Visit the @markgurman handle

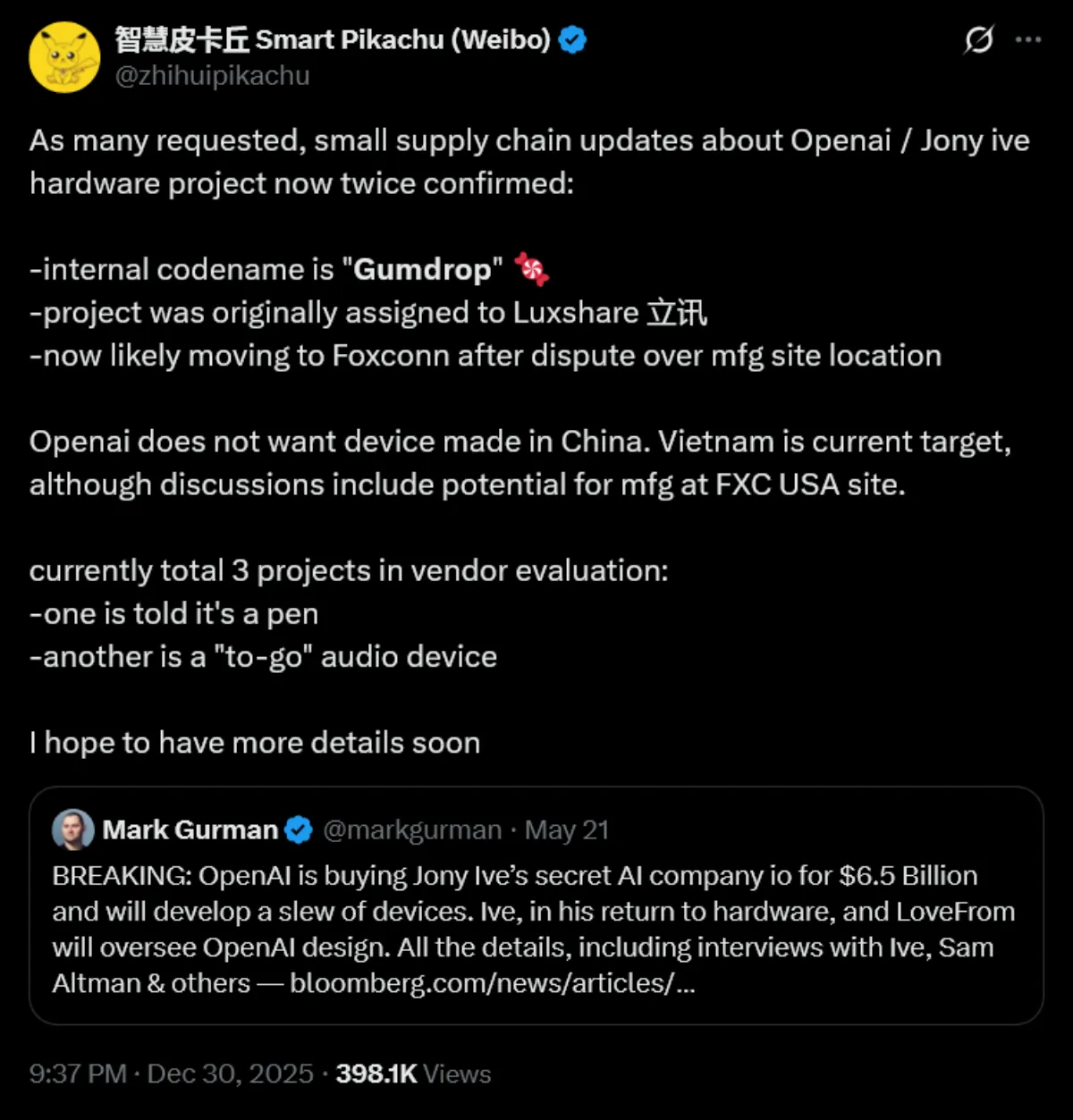(411, 830)
